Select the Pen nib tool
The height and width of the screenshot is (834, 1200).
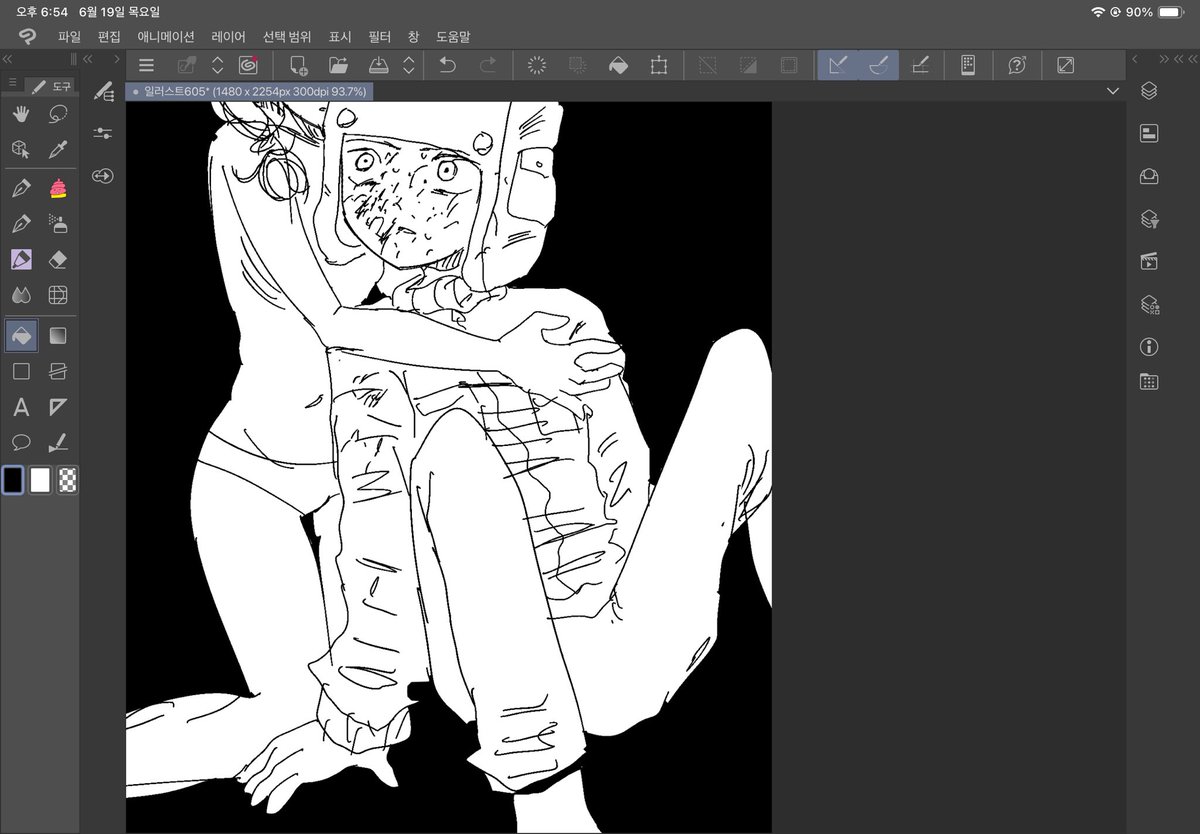pos(21,187)
